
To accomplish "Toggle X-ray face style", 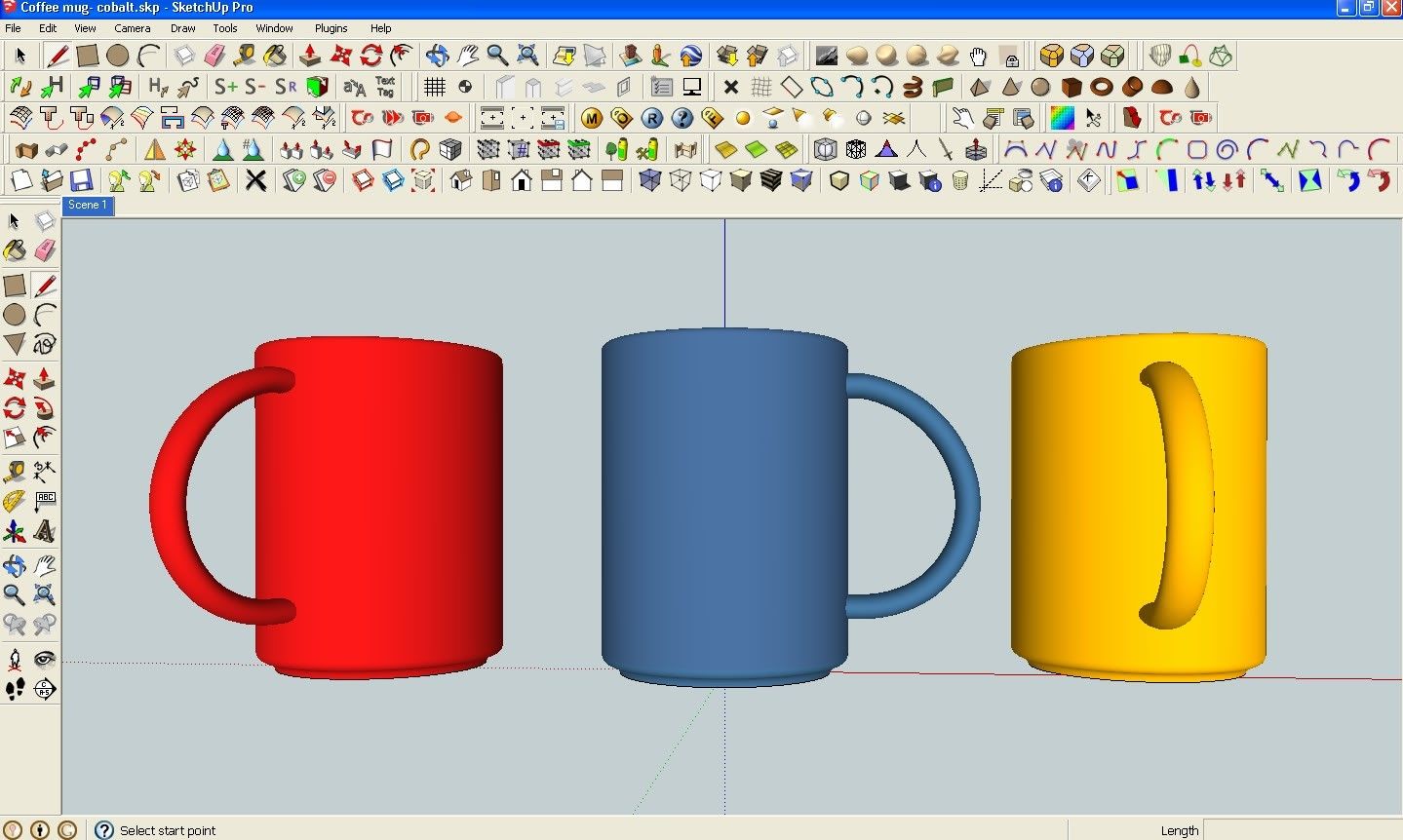I will coord(650,180).
